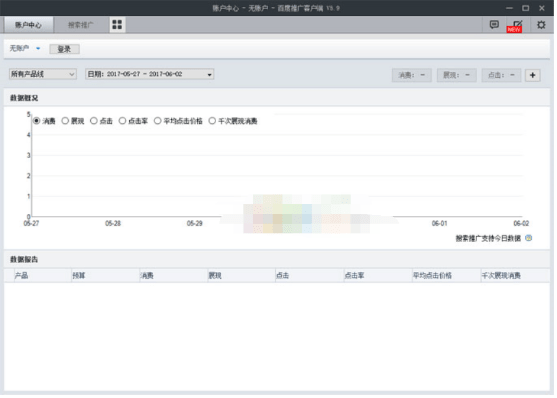Select the 消费 radio button
This screenshot has height=398, width=557.
[37, 121]
